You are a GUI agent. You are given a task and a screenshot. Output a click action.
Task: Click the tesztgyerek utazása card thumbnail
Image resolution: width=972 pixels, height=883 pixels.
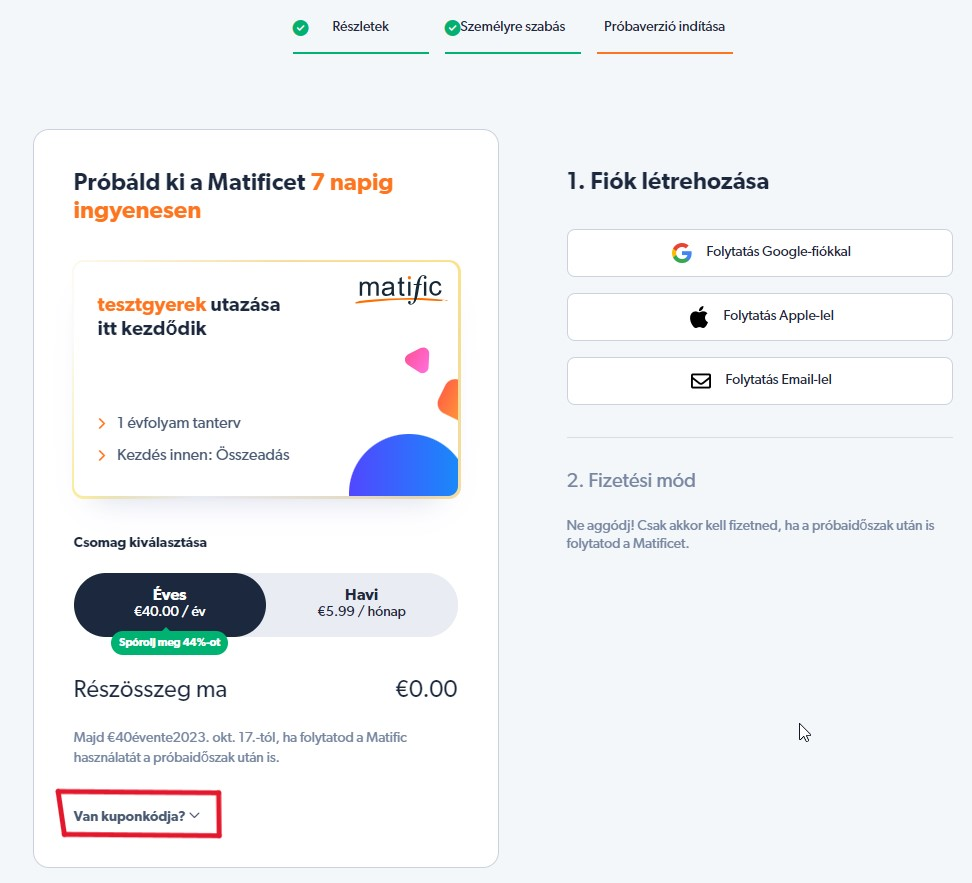(x=267, y=379)
